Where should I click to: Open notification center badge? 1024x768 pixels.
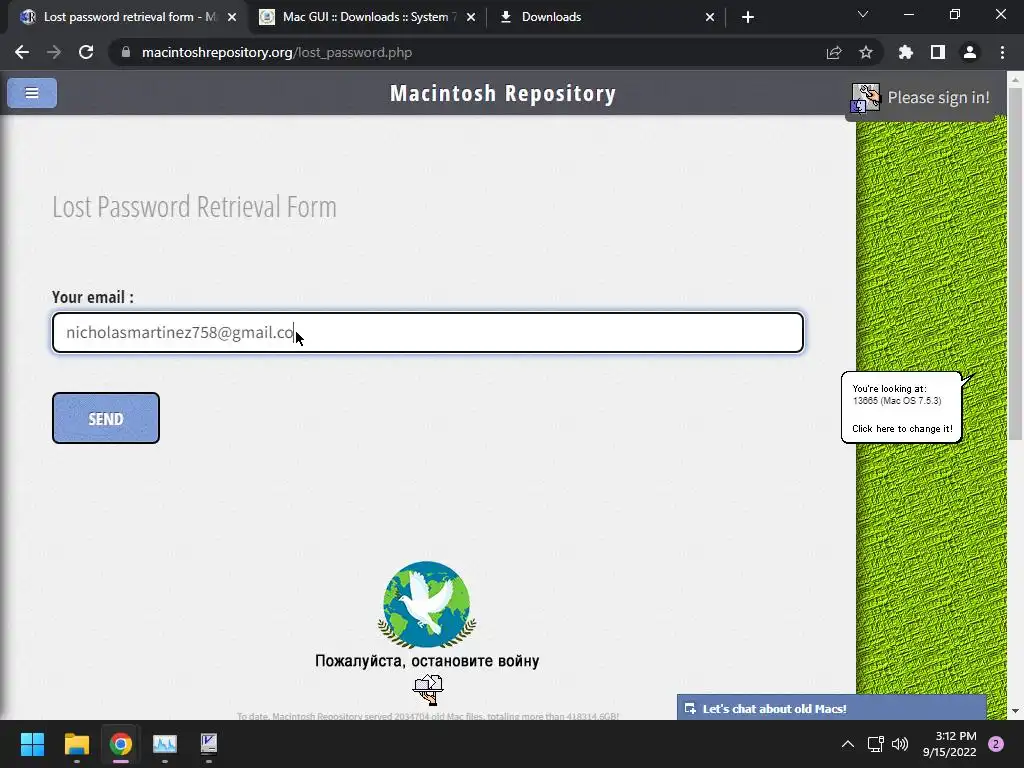click(x=996, y=744)
